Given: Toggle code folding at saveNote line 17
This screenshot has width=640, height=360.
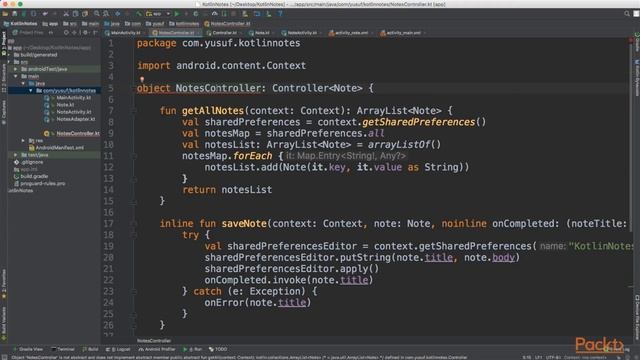Looking at the screenshot, I should tap(133, 223).
